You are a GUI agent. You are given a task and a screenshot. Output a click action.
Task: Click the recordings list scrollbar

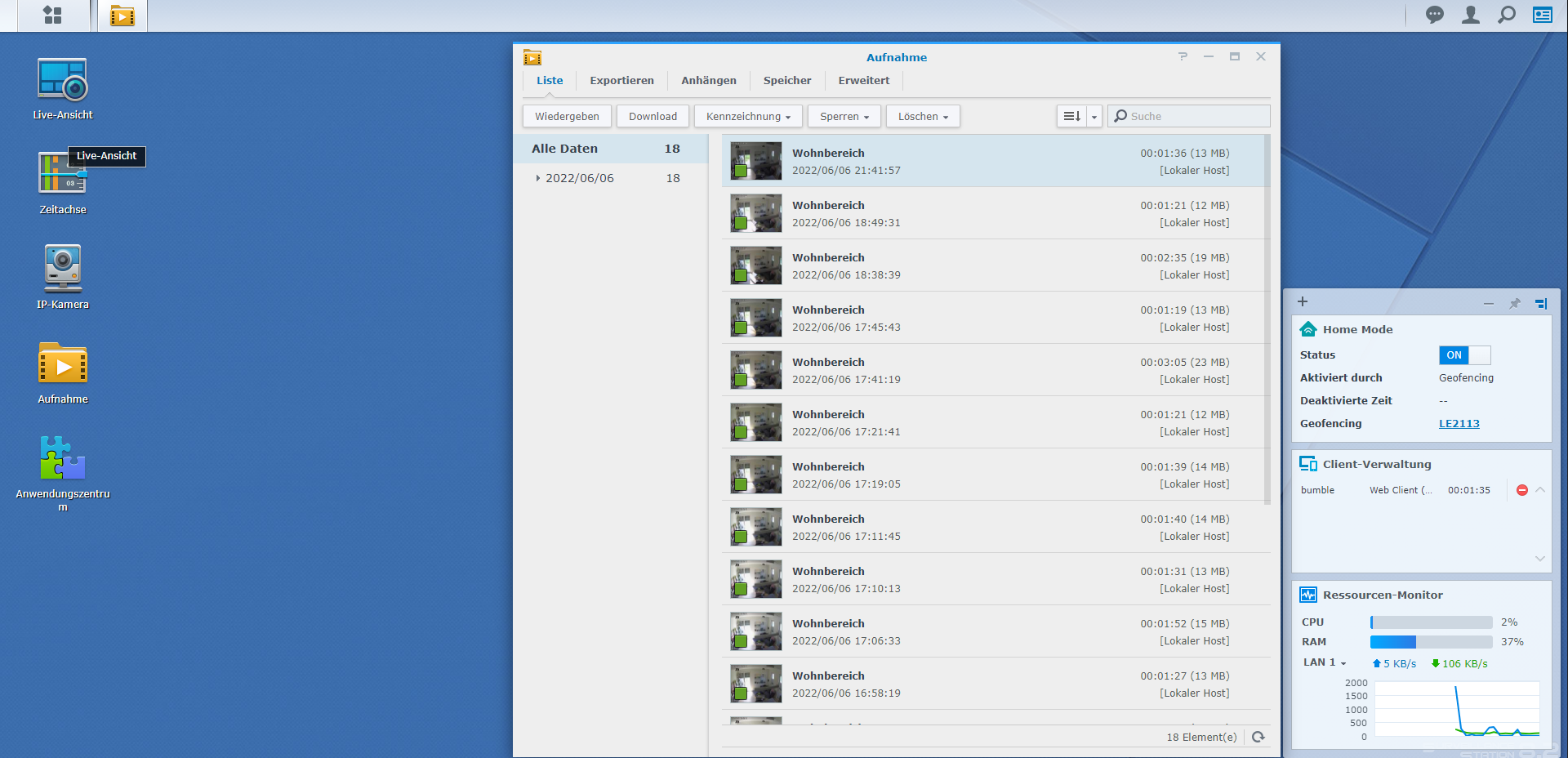click(1267, 319)
